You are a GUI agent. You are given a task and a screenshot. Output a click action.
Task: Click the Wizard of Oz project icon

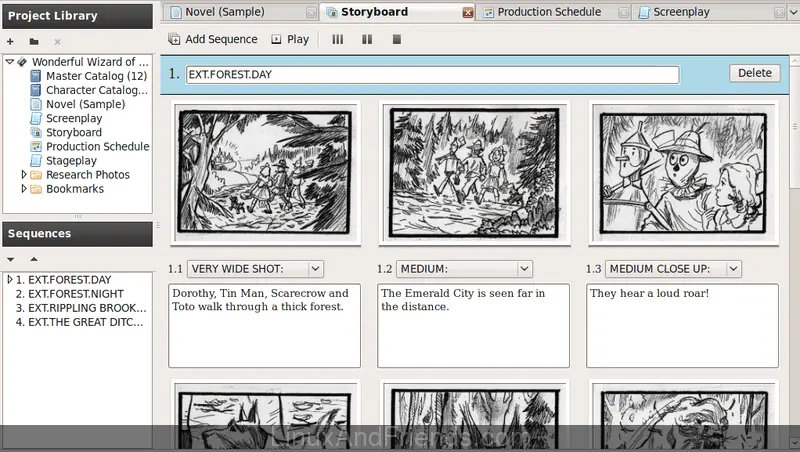click(22, 62)
